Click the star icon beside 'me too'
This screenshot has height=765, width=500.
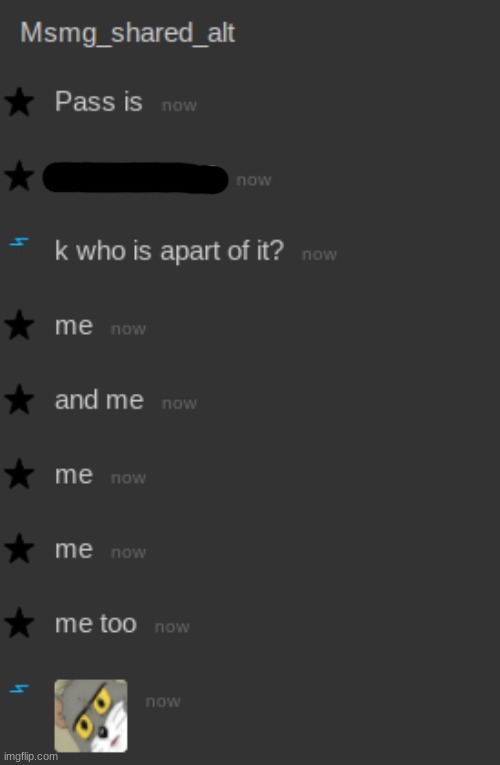tap(19, 623)
